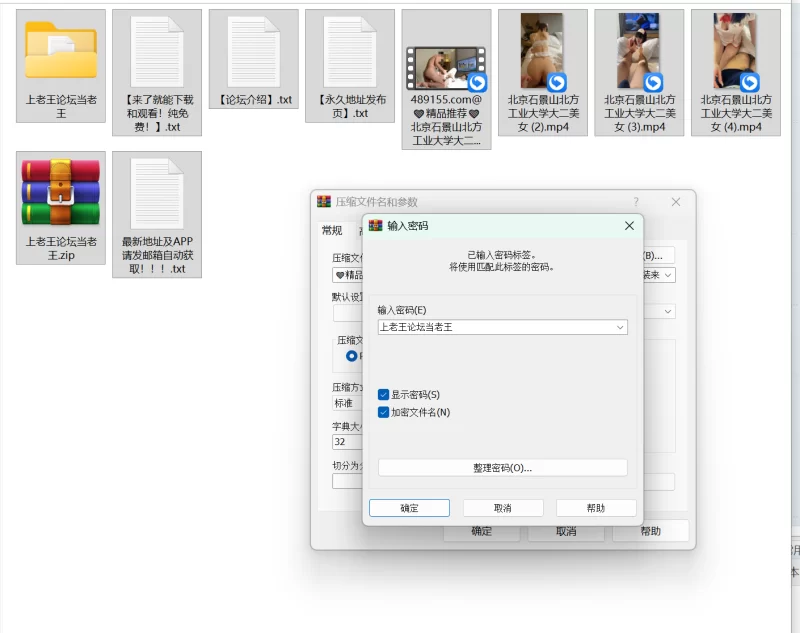Select the 最新地址及APP text file icon
The width and height of the screenshot is (800, 633).
[157, 192]
